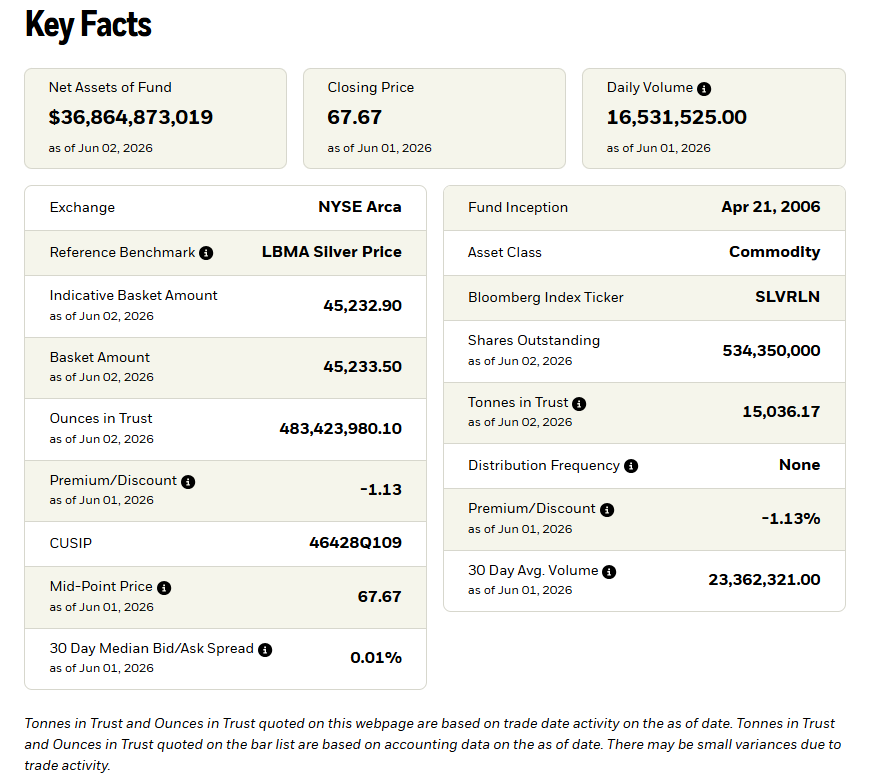Click the Exchange row label

pyautogui.click(x=82, y=208)
